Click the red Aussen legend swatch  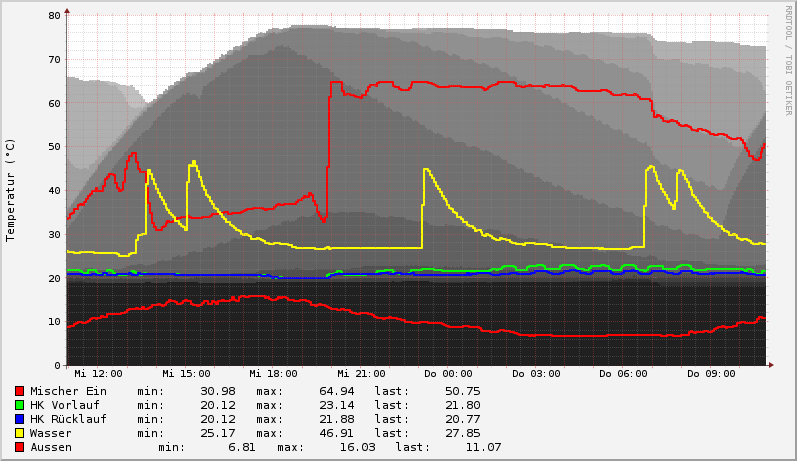(x=19, y=447)
